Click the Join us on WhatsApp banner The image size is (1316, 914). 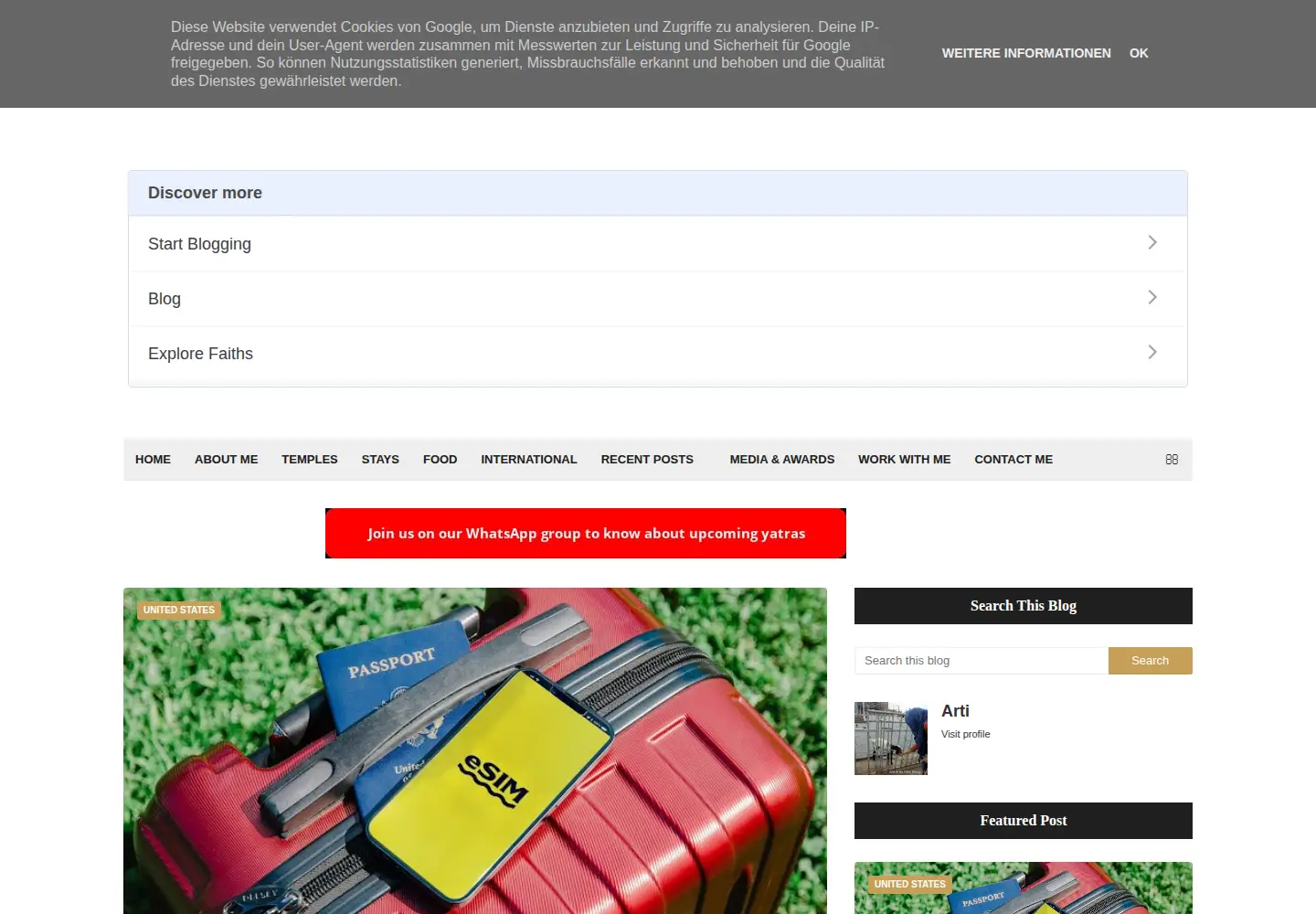pos(586,533)
